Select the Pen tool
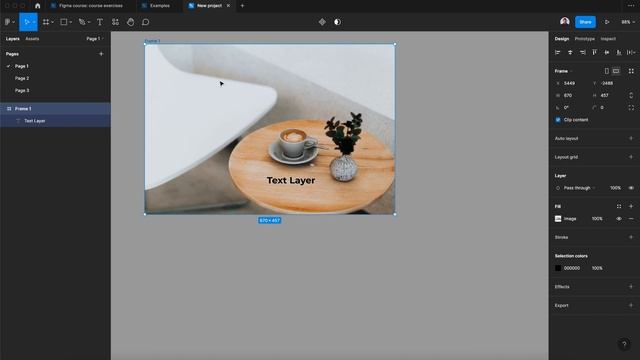The image size is (640, 360). click(x=82, y=22)
